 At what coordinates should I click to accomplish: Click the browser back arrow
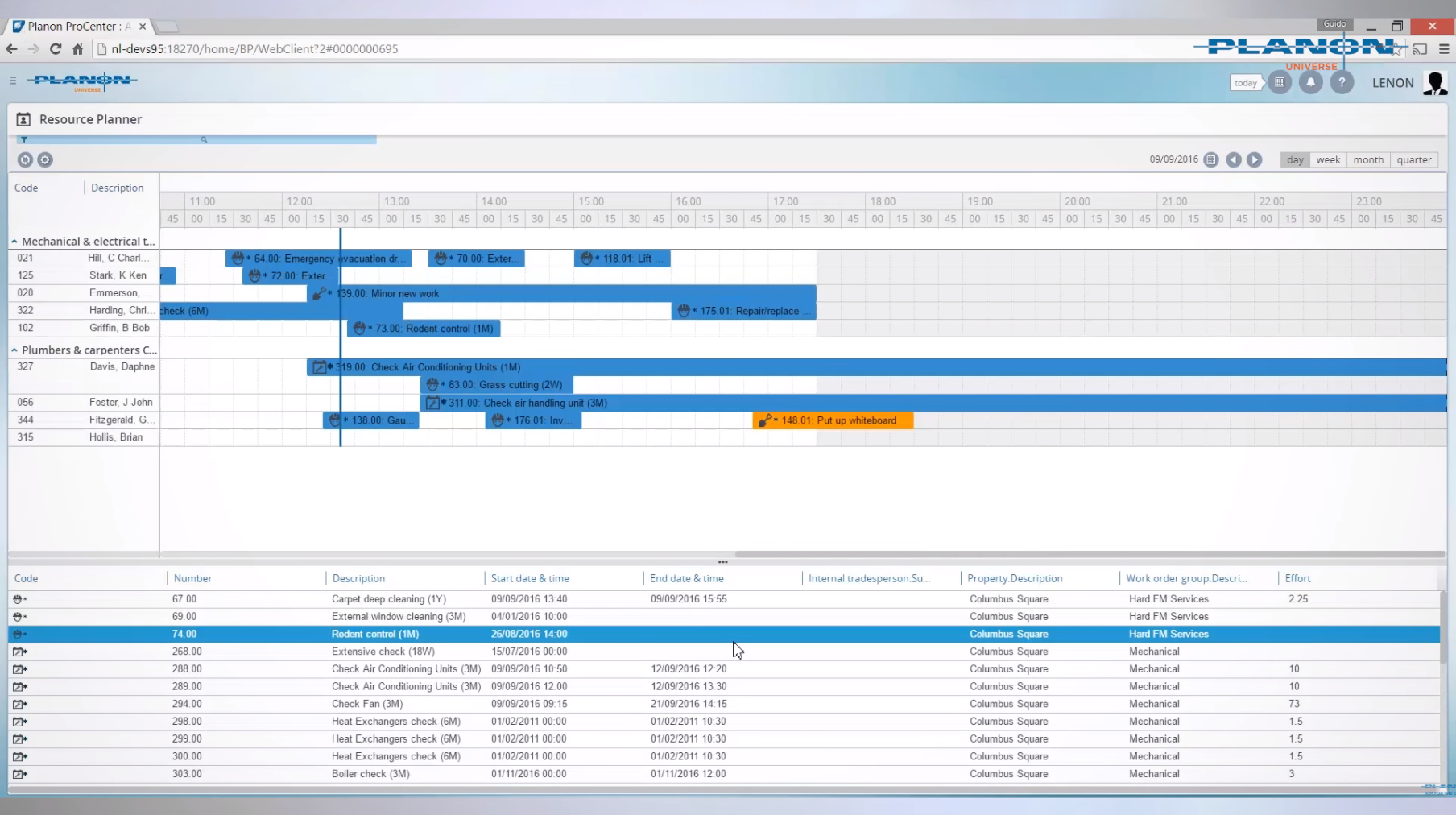tap(11, 49)
